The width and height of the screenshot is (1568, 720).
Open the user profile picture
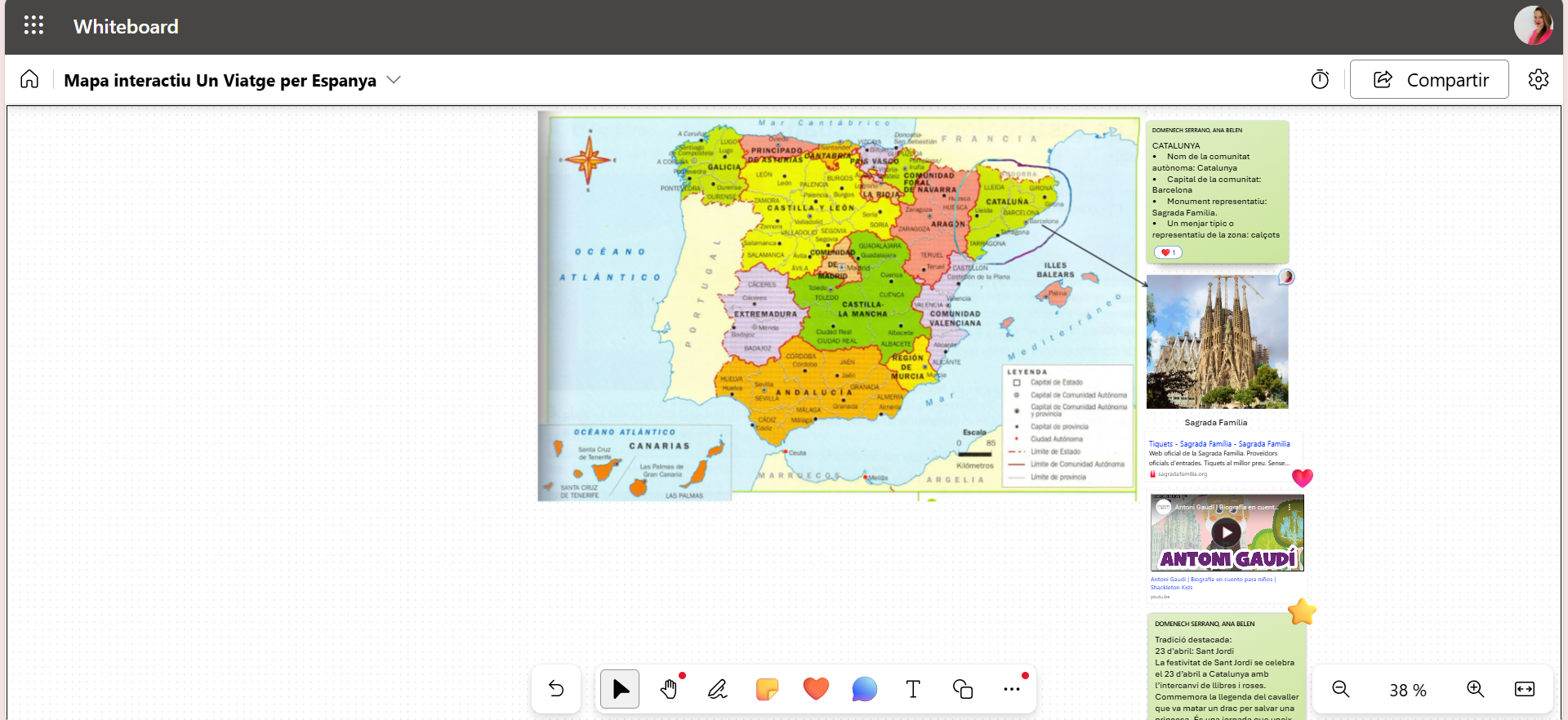[x=1533, y=26]
